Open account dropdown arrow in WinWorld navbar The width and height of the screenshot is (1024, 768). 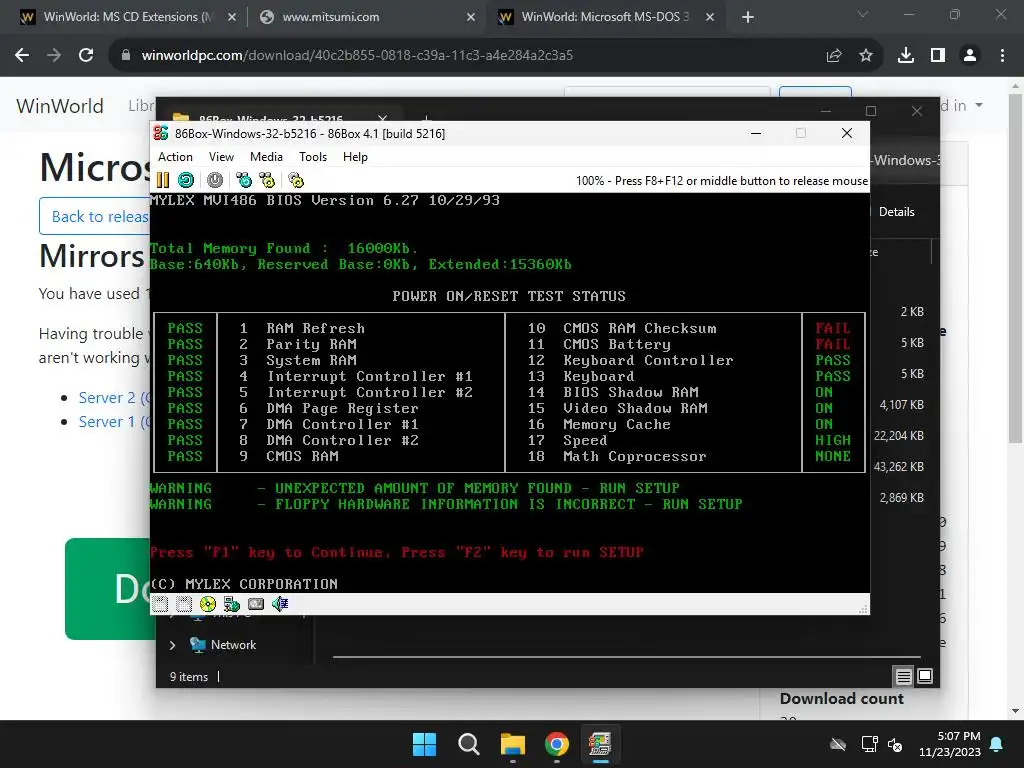click(978, 105)
